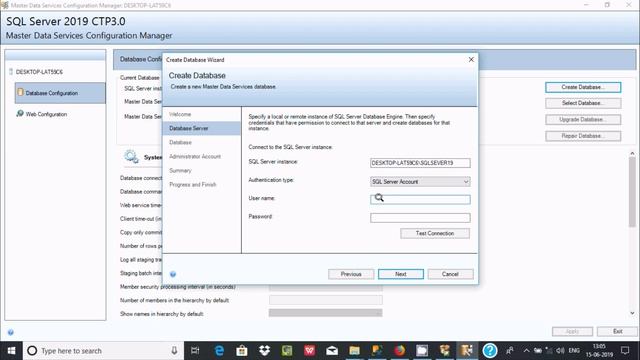
Task: Select Database Configuration in the left tree
Action: tap(60, 93)
